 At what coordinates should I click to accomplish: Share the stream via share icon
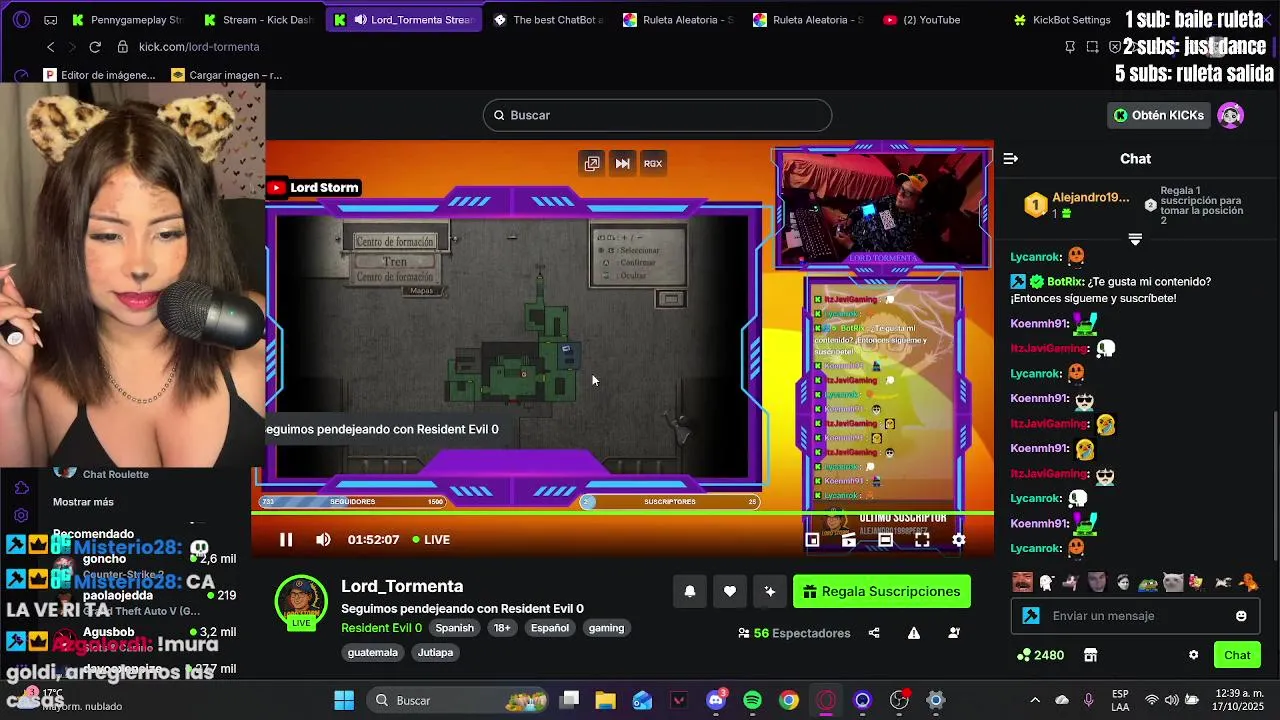[x=874, y=633]
